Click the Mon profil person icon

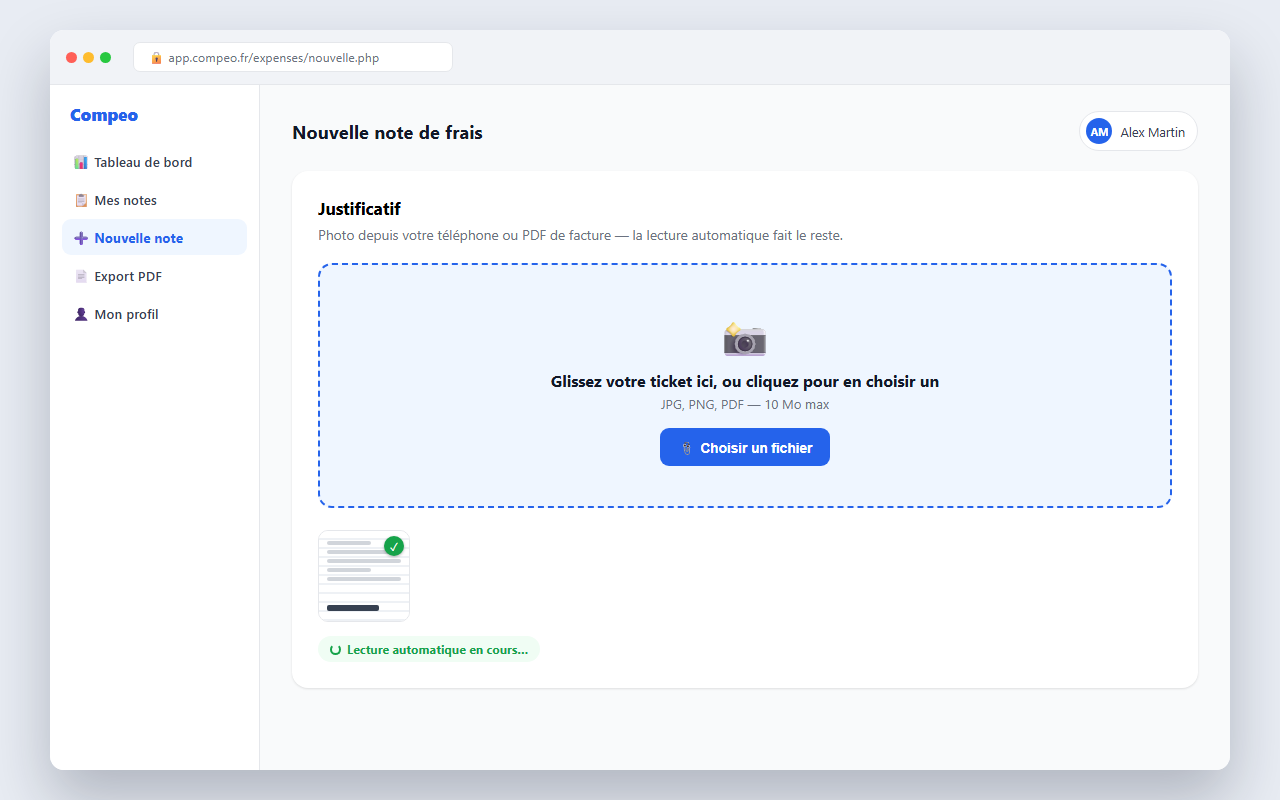click(81, 314)
